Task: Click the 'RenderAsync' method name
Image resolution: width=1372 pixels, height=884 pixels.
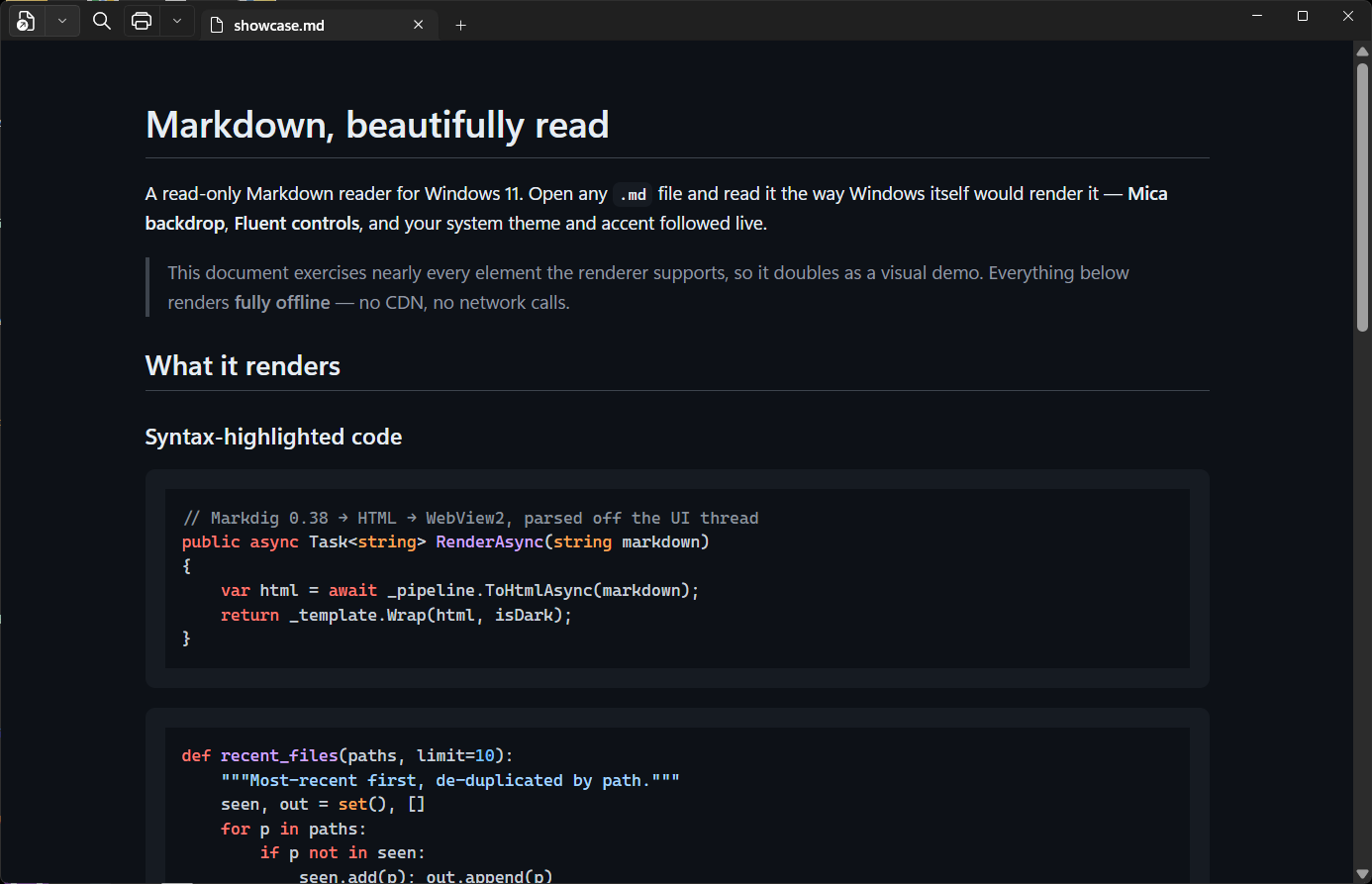Action: click(490, 542)
